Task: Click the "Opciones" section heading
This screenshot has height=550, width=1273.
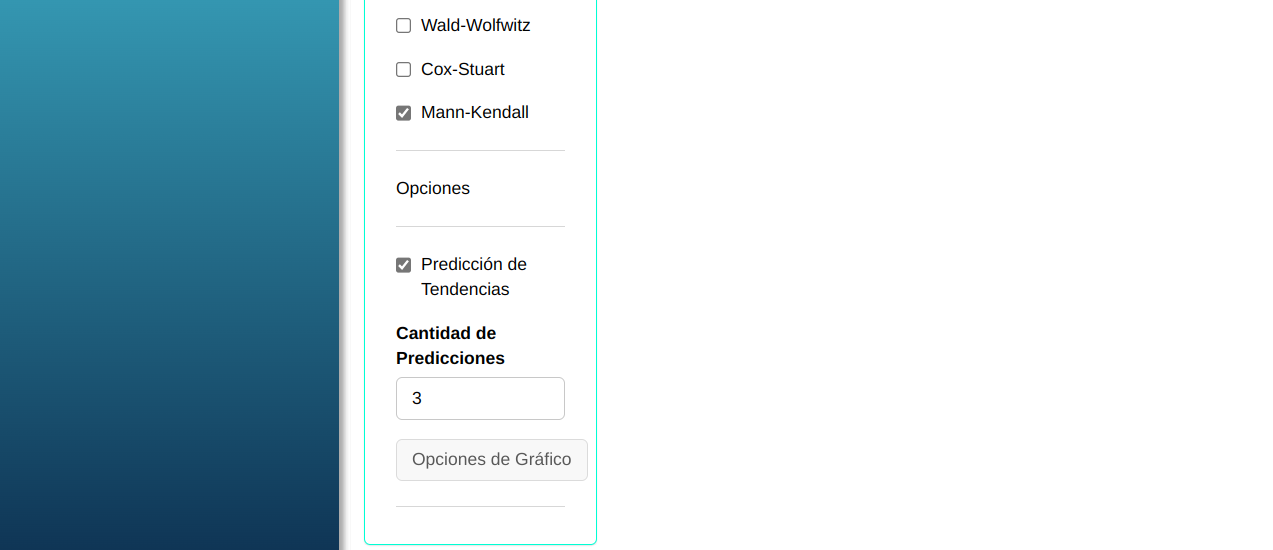Action: tap(433, 189)
